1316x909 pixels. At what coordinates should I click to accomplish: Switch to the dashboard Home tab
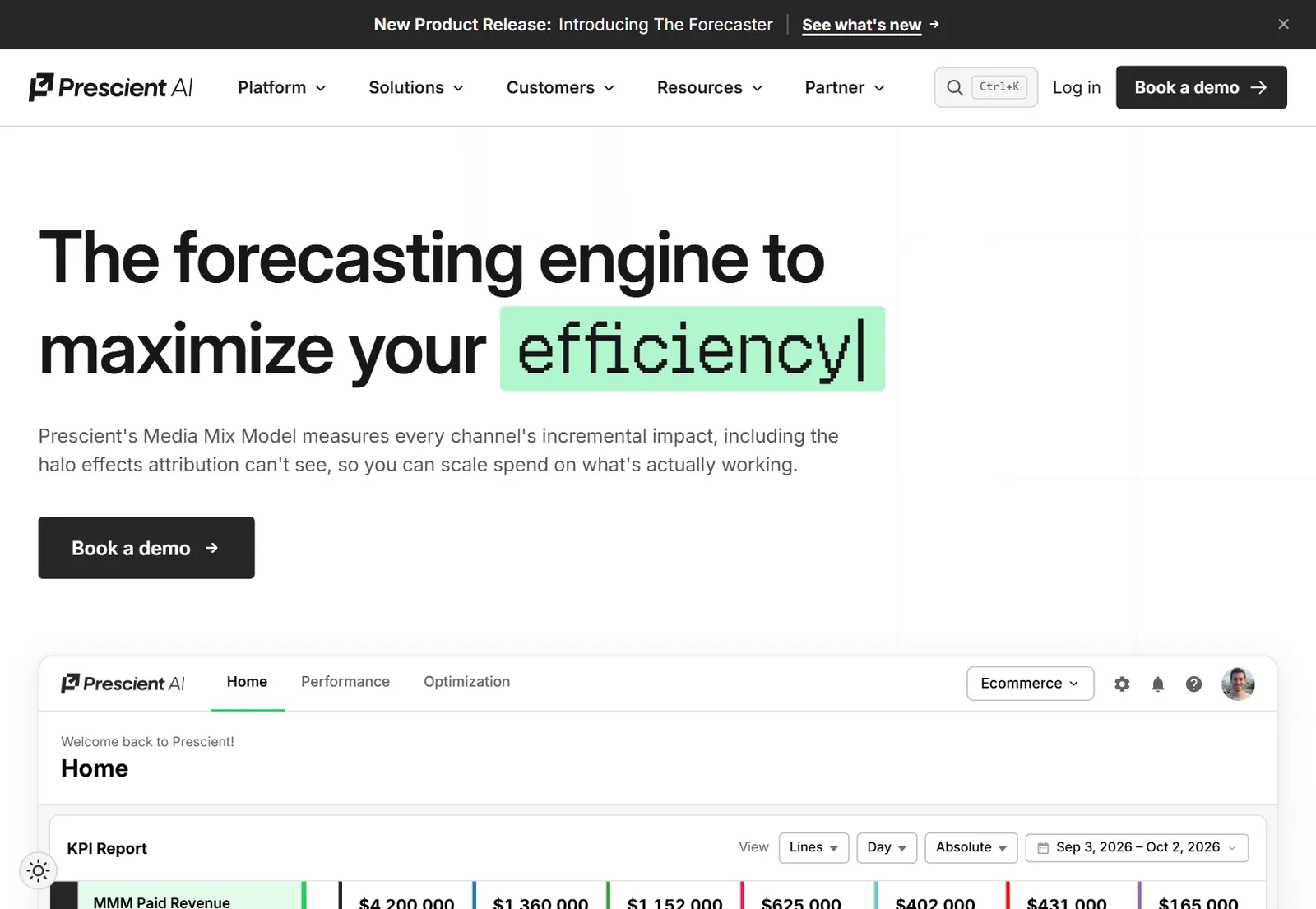[x=247, y=682]
